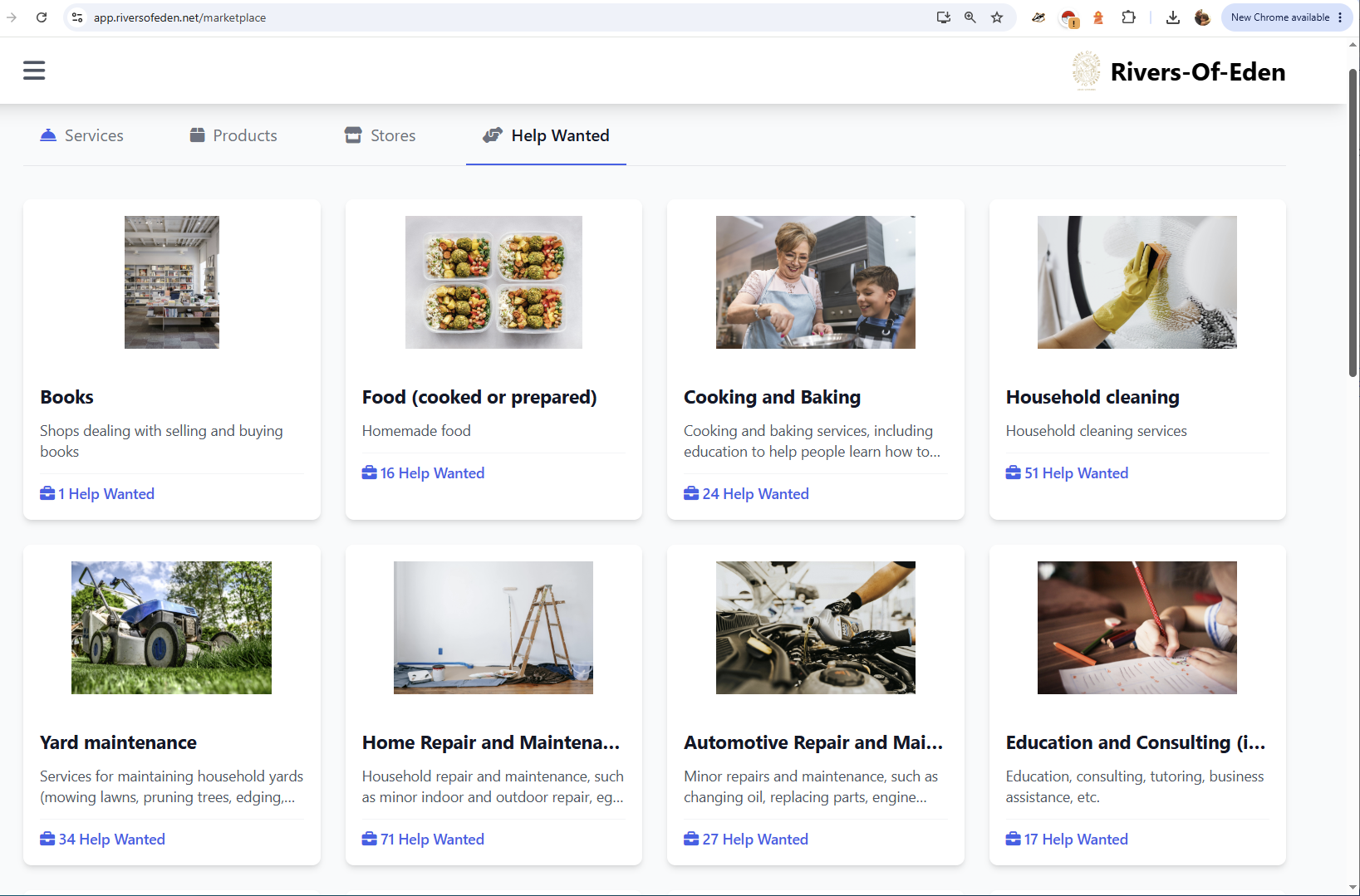The width and height of the screenshot is (1360, 896).
Task: Click the bird-shaped extension icon
Action: click(x=1038, y=17)
